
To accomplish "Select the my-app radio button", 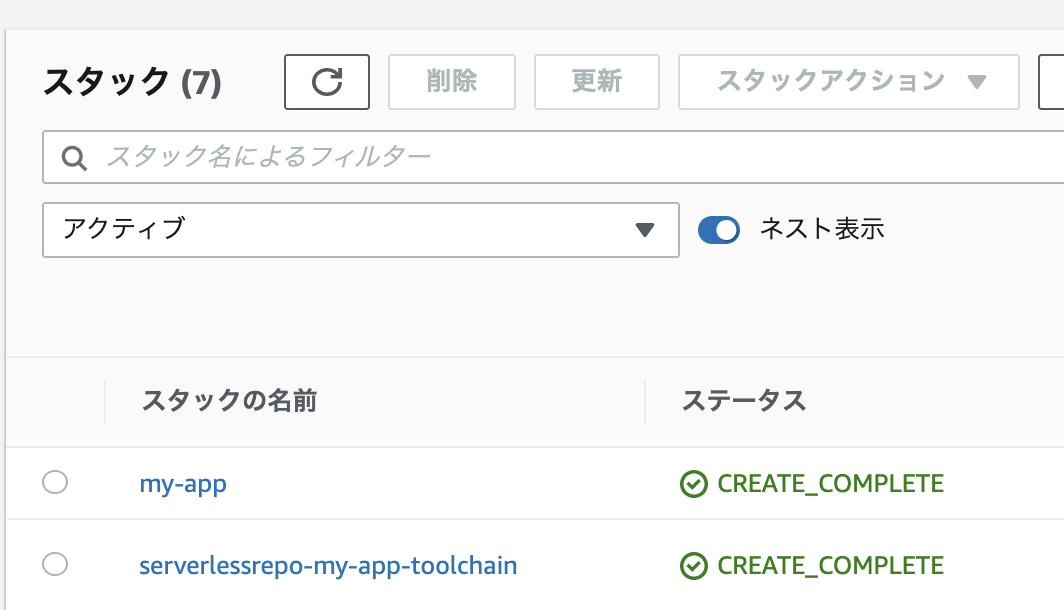I will pos(56,482).
